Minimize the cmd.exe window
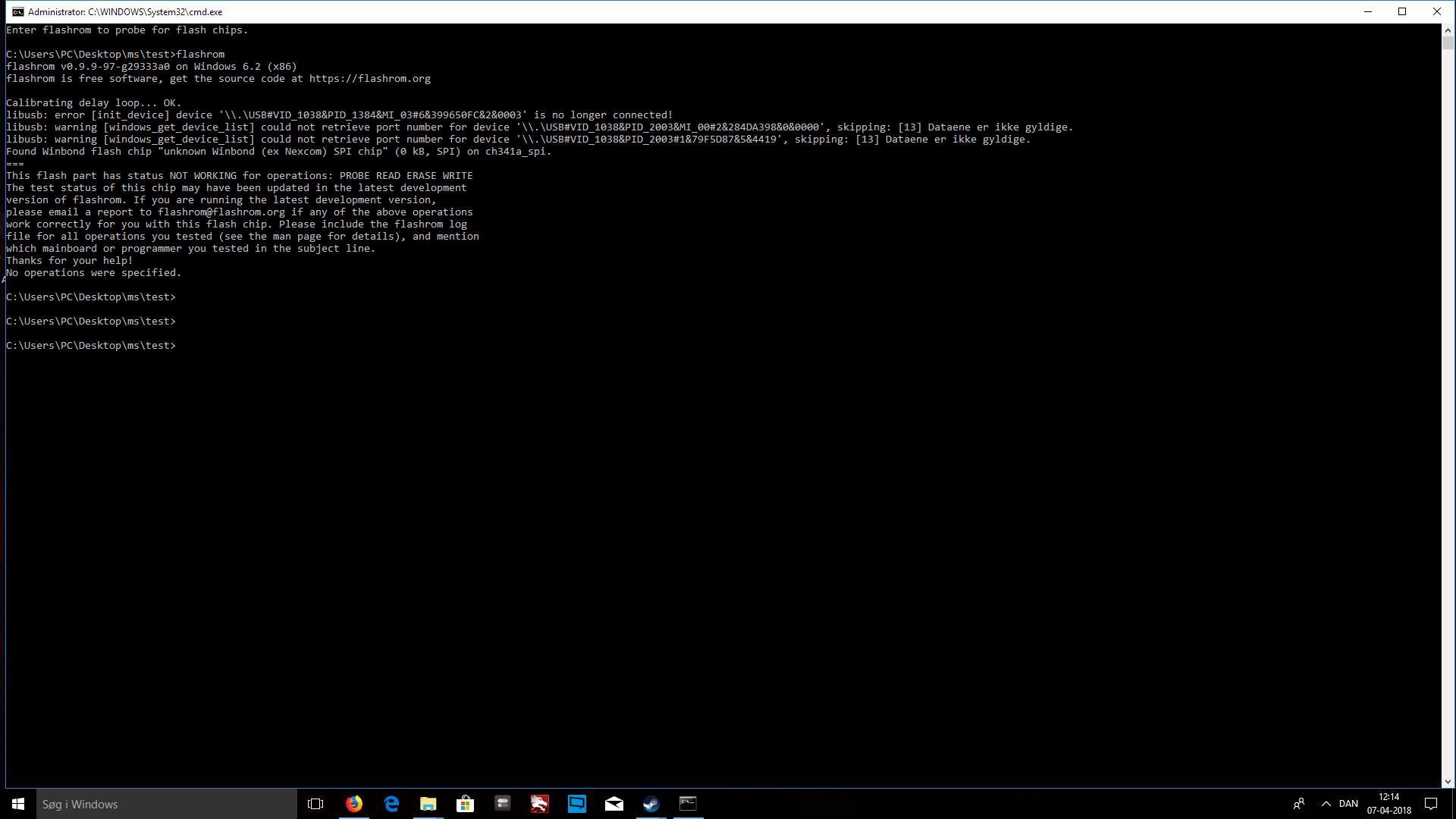Image resolution: width=1456 pixels, height=819 pixels. click(1368, 11)
